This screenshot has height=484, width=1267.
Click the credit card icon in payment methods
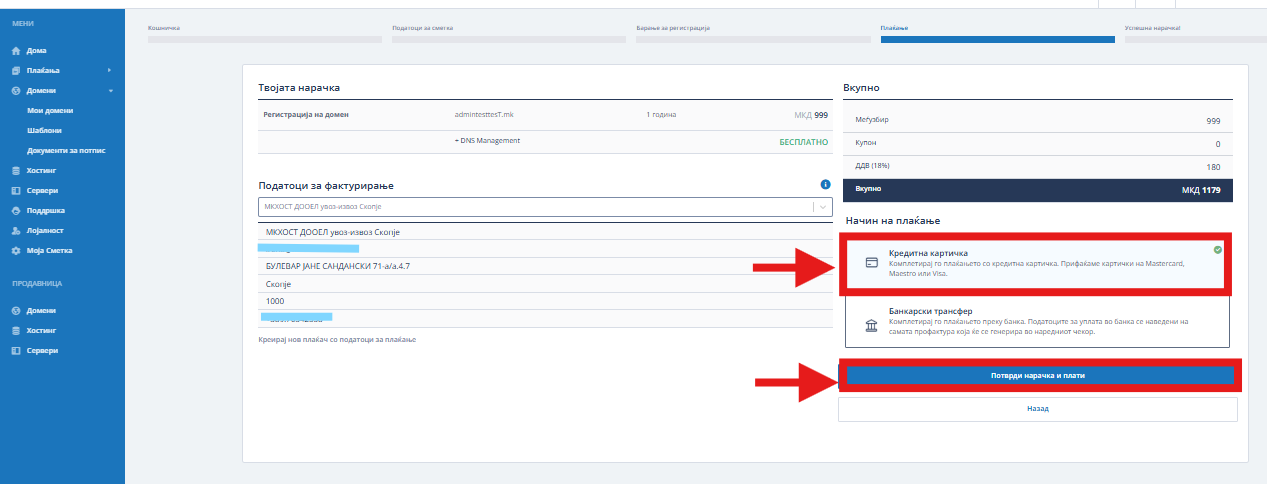pos(871,263)
